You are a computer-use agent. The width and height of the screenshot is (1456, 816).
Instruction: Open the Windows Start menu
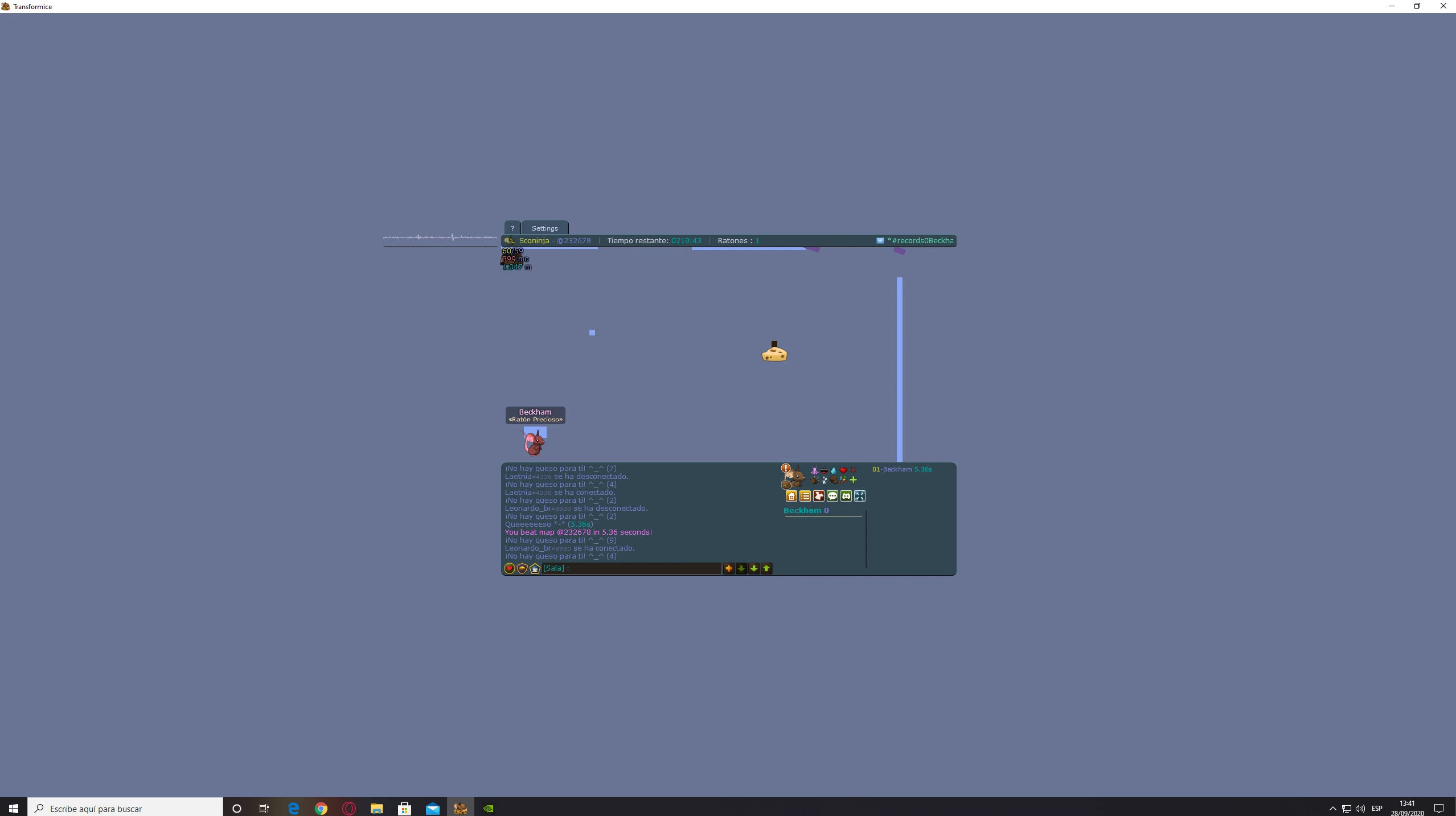pos(14,808)
